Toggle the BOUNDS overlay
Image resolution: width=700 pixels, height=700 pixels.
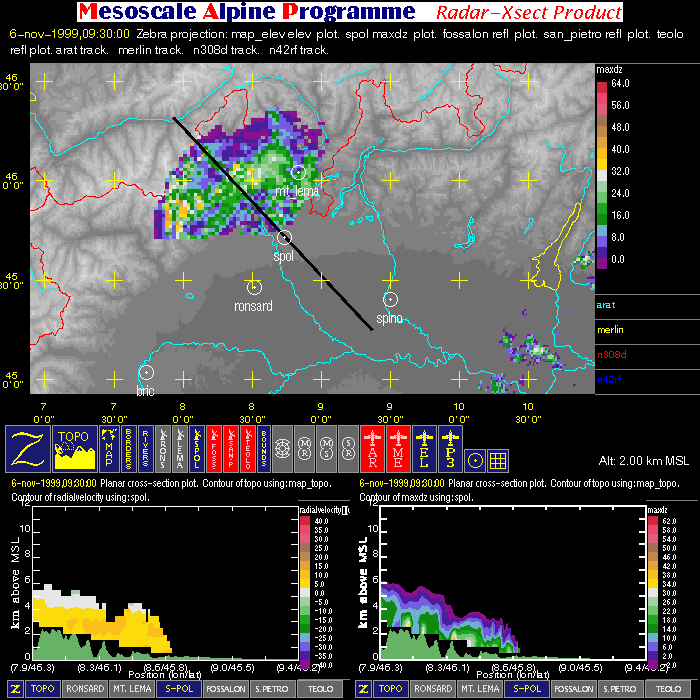tap(263, 449)
